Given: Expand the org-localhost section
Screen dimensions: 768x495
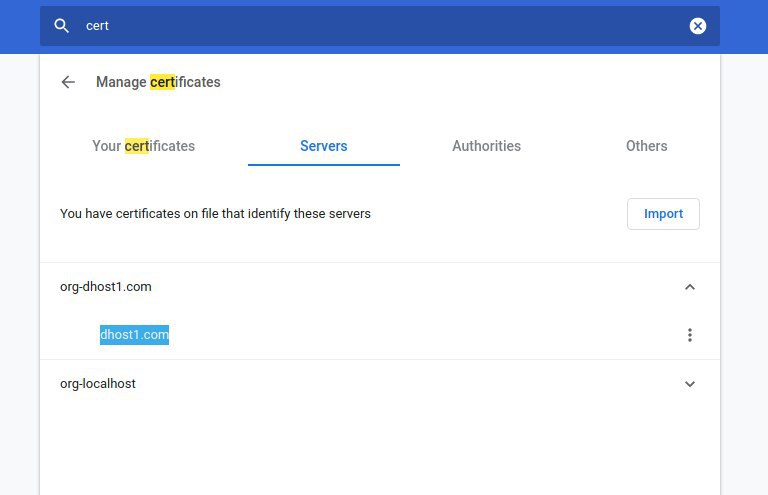Looking at the screenshot, I should pyautogui.click(x=690, y=384).
